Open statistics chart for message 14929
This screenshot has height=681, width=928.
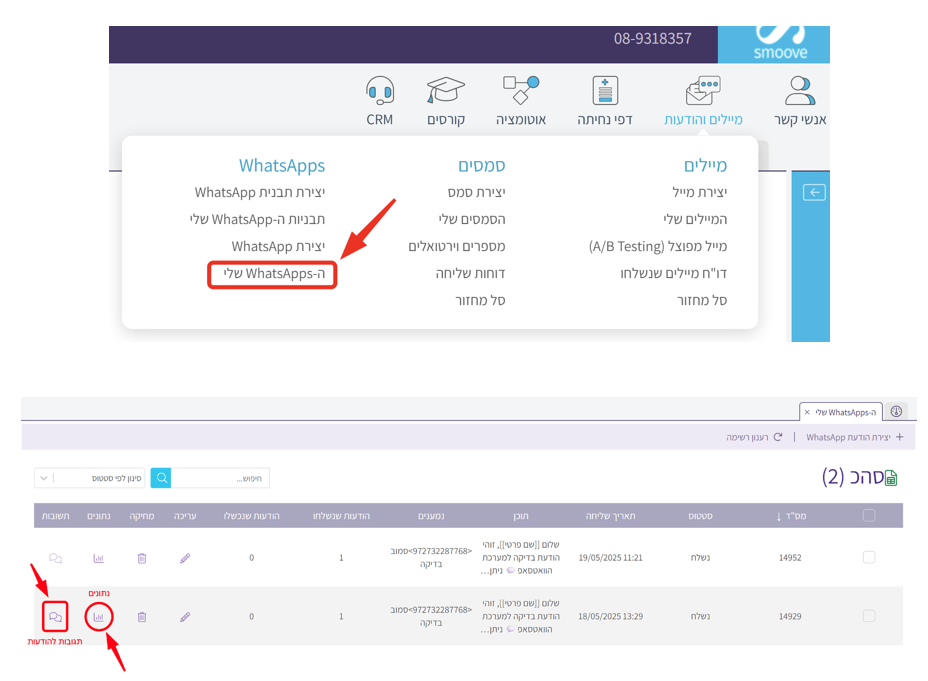98,617
